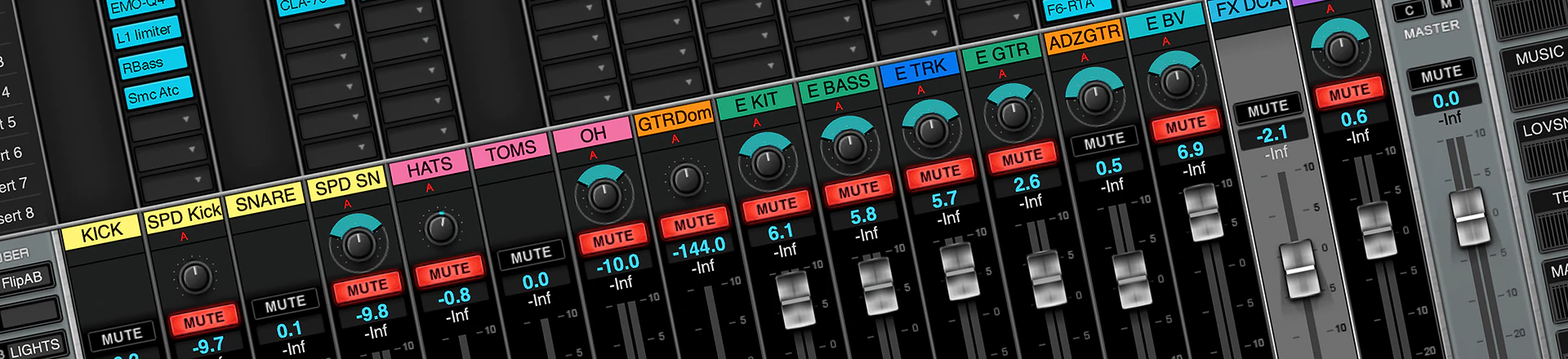This screenshot has height=359, width=1568.
Task: Click the HATS channel knob
Action: 441,228
